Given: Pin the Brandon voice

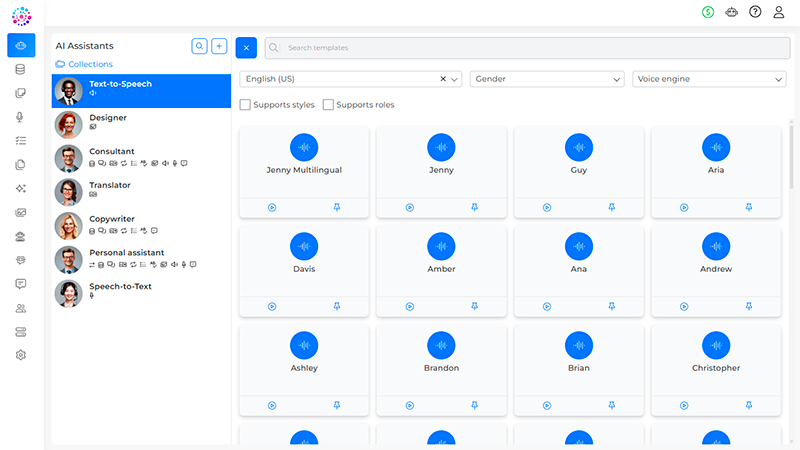Looking at the screenshot, I should click(474, 405).
